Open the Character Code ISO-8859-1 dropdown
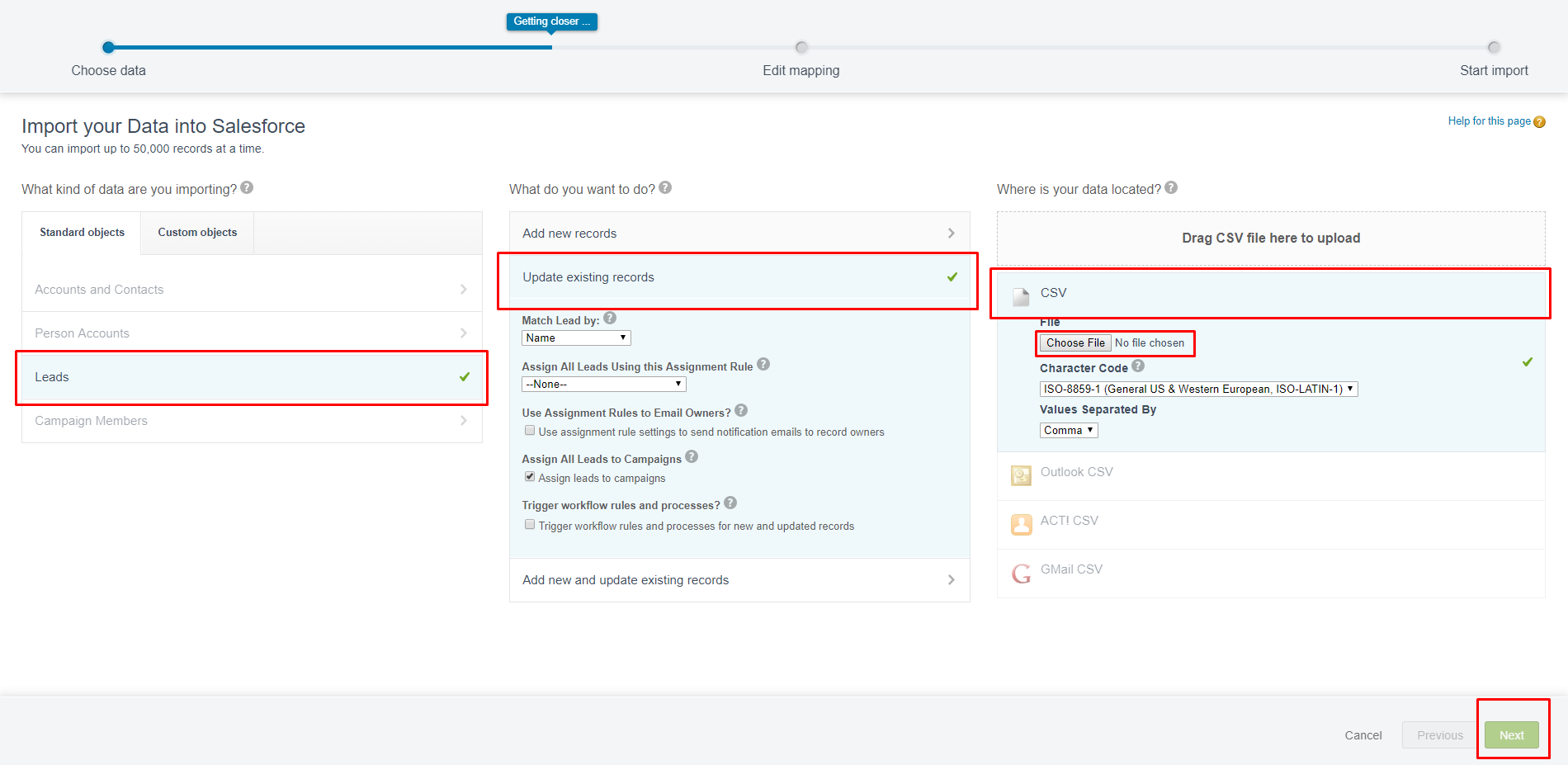Screen dimensions: 1568x765 (x=1198, y=390)
